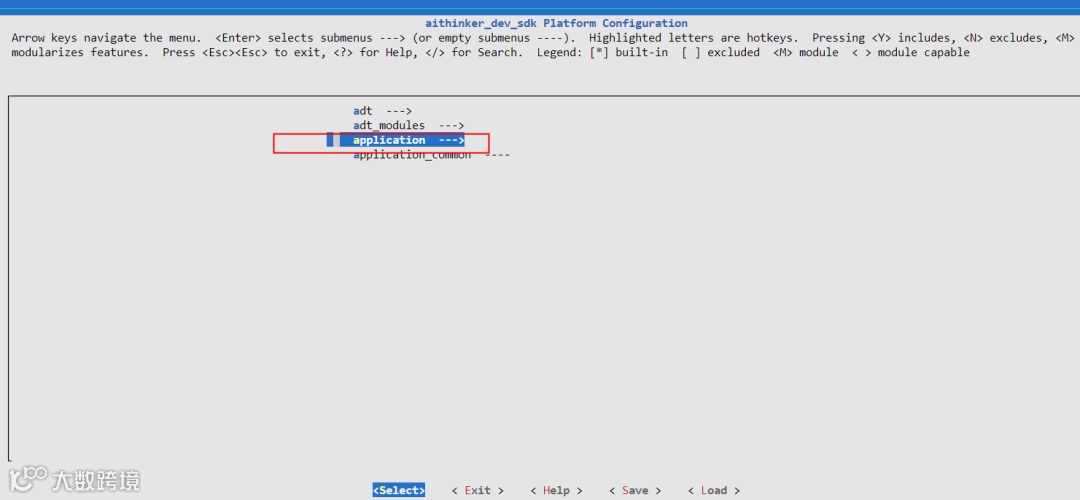This screenshot has height=500, width=1080.
Task: Select the application_common empty submenu entry
Action: point(431,156)
